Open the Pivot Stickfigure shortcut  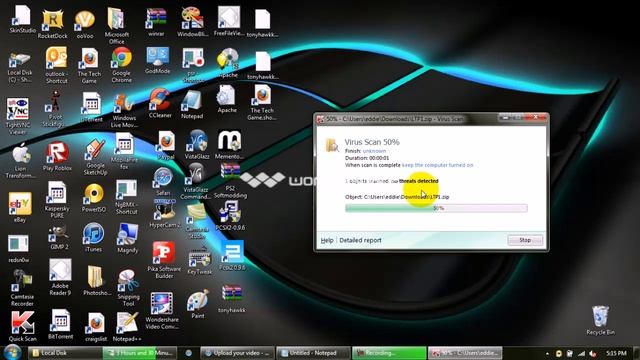click(x=55, y=109)
